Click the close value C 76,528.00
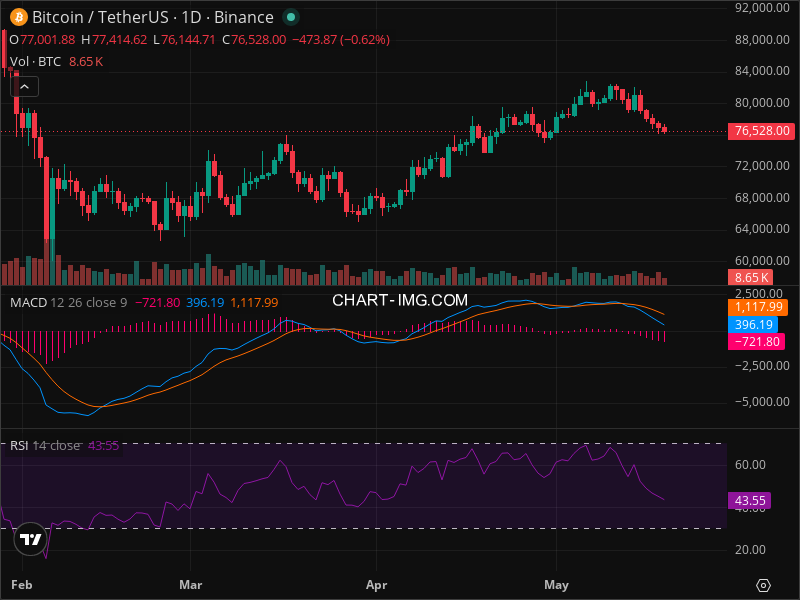 (x=254, y=40)
